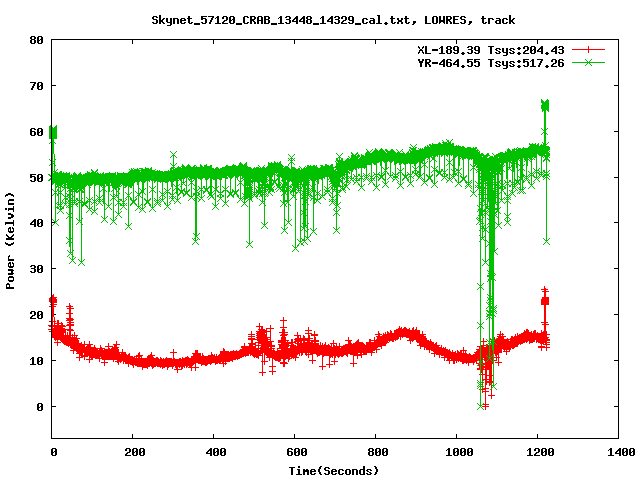Click the 70 tick label on the power axis

[x=37, y=86]
